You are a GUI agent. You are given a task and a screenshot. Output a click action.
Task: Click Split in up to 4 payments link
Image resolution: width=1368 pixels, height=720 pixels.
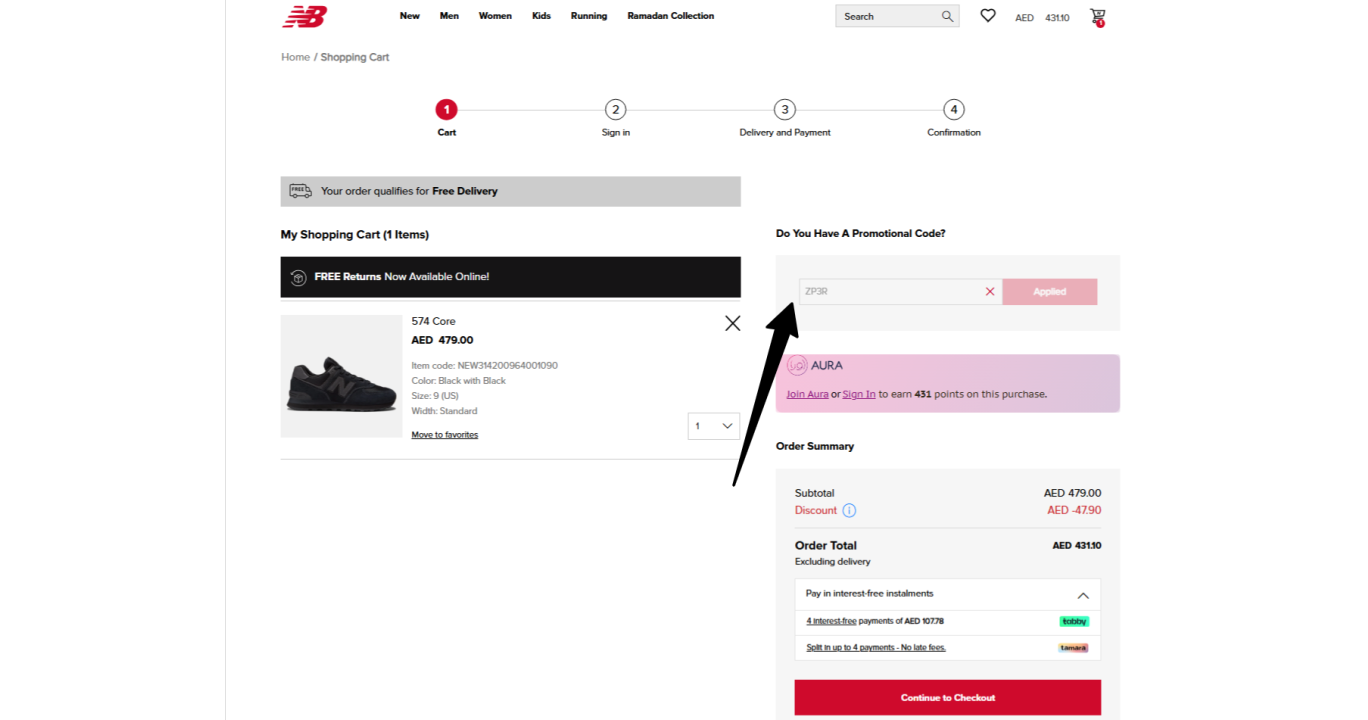pyautogui.click(x=876, y=647)
